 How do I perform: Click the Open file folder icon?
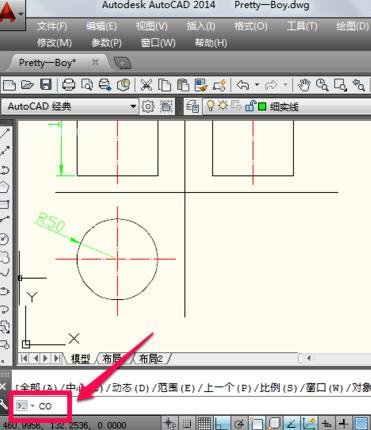tap(28, 85)
